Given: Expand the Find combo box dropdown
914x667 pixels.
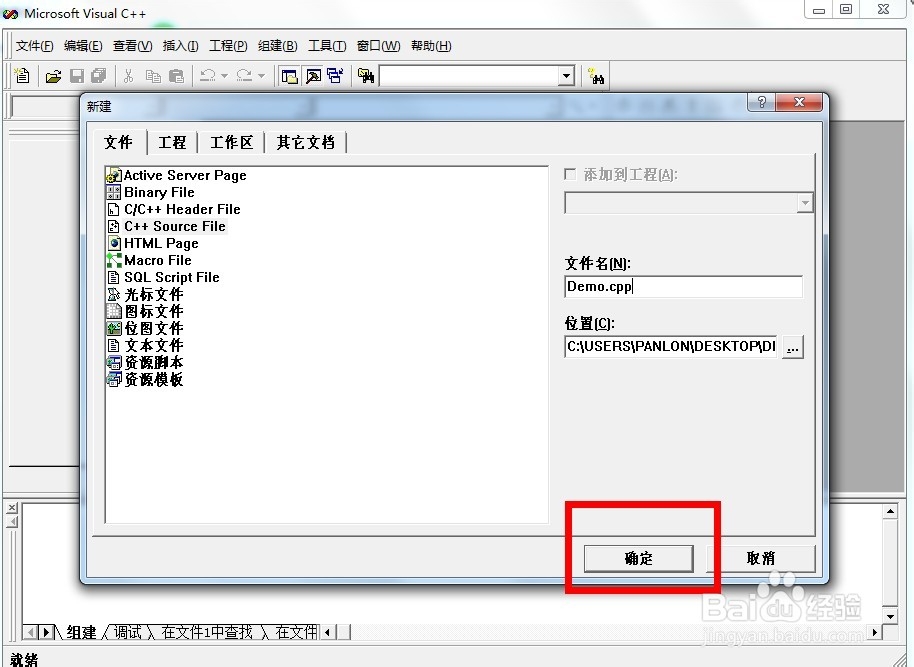Looking at the screenshot, I should tap(566, 76).
